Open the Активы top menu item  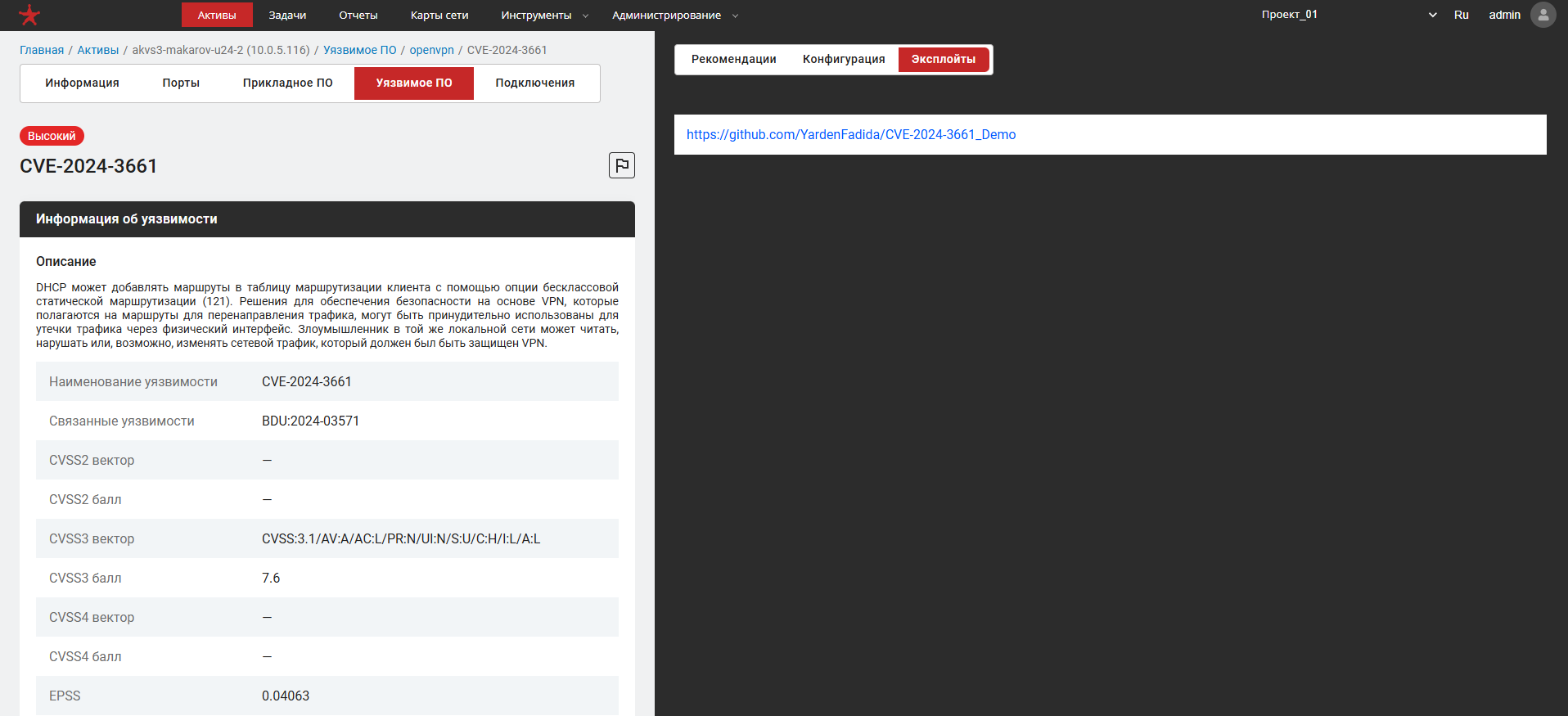point(217,15)
